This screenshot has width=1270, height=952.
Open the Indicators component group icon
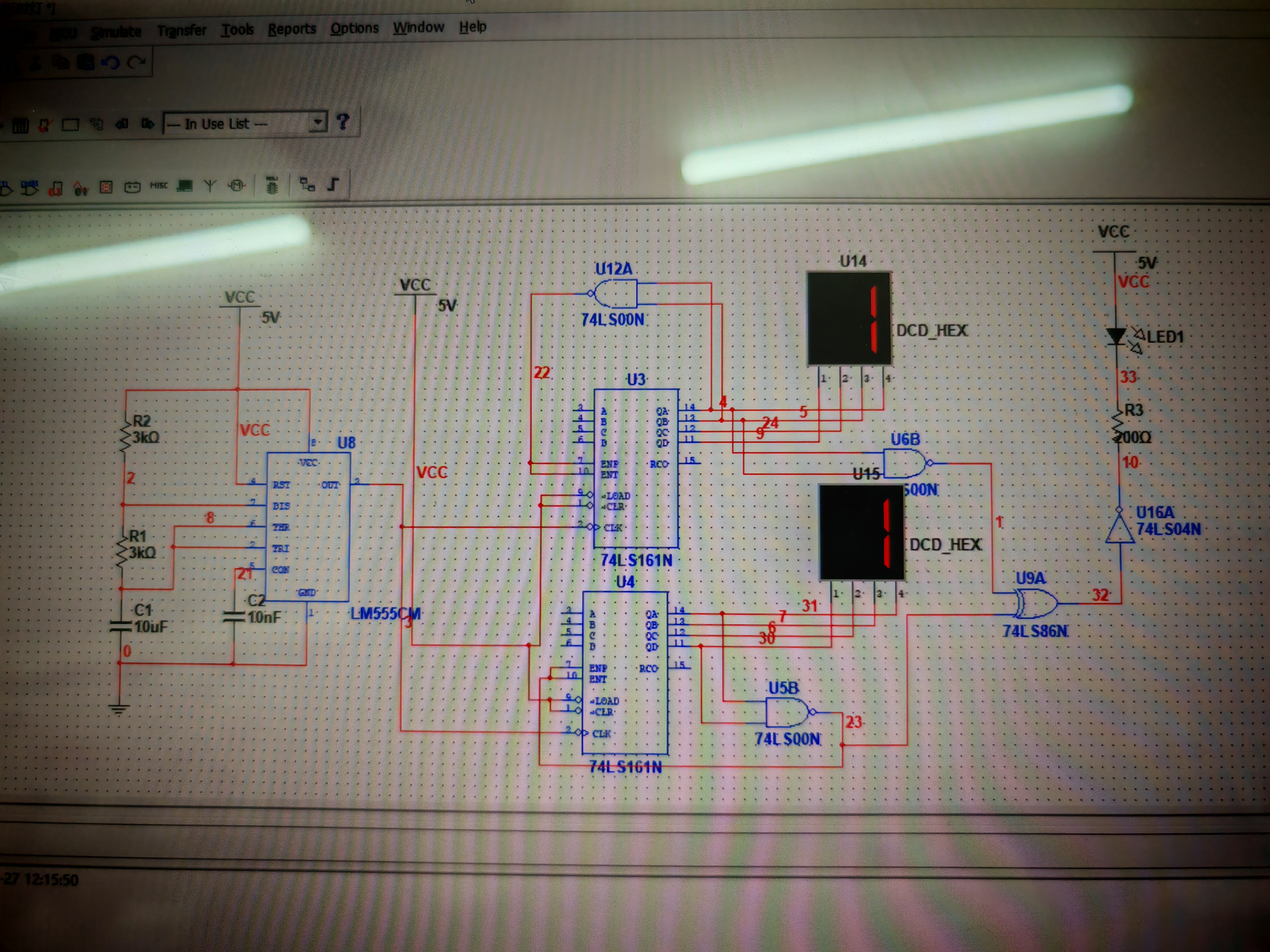pos(106,187)
